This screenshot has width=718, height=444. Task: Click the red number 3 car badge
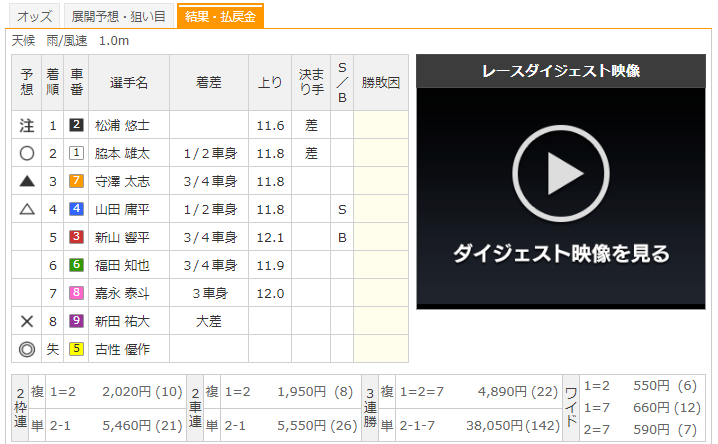76,237
